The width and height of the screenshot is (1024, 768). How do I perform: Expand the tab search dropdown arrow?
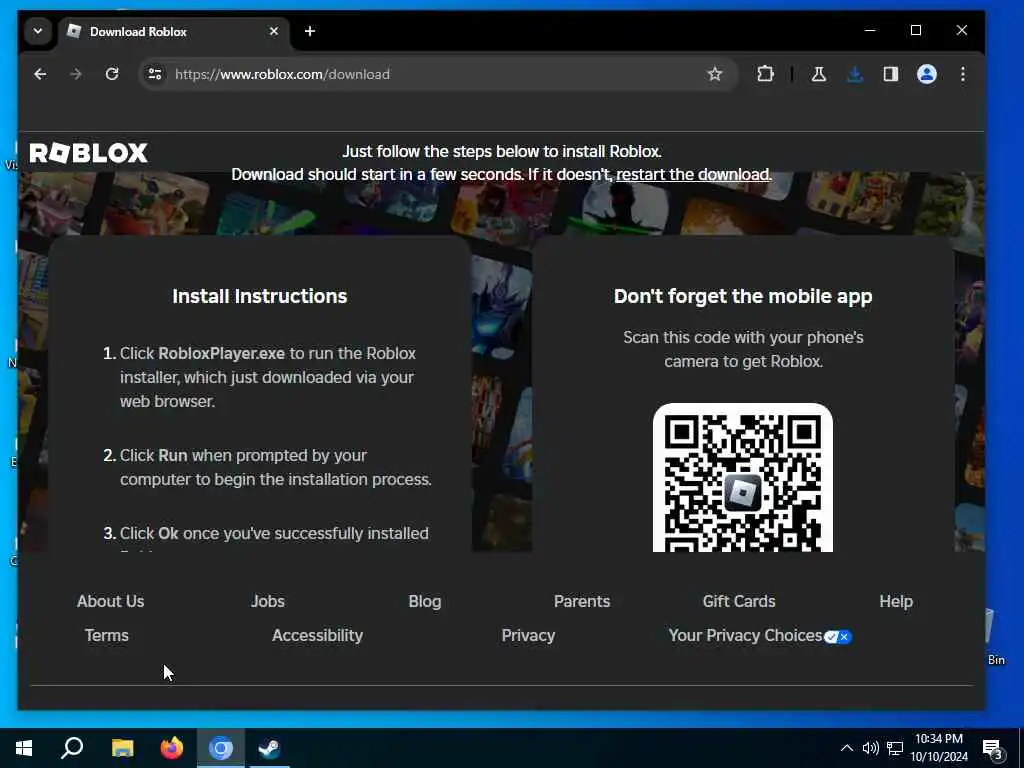pos(38,31)
